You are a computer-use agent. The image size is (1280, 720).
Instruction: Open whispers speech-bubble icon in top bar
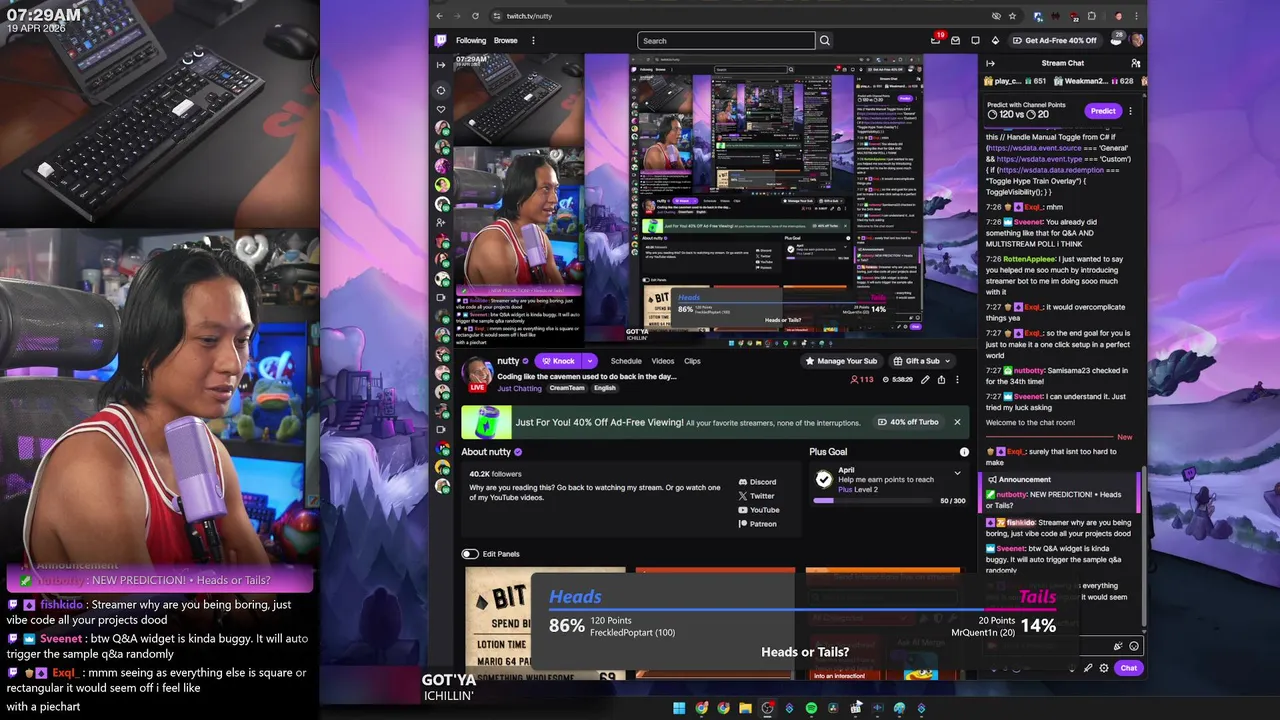tap(975, 41)
